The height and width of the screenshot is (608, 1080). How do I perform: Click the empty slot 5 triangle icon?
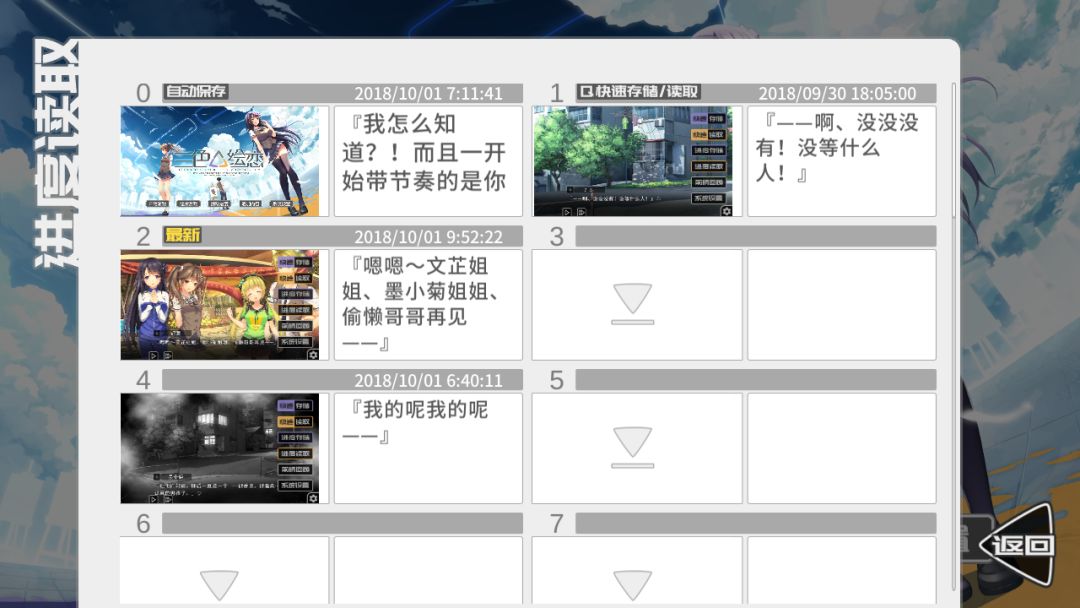(632, 448)
